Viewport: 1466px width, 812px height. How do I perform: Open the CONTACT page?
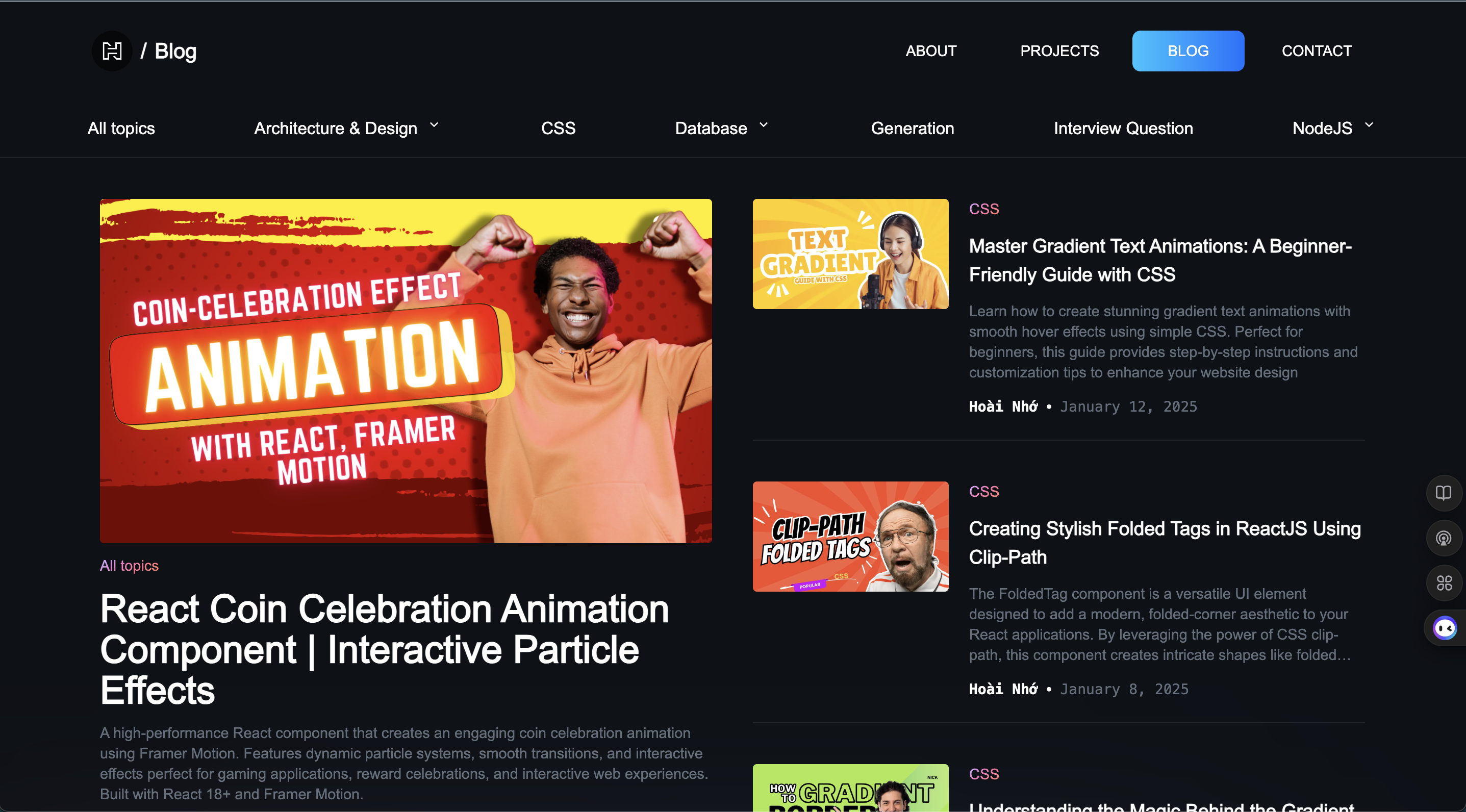pyautogui.click(x=1317, y=51)
